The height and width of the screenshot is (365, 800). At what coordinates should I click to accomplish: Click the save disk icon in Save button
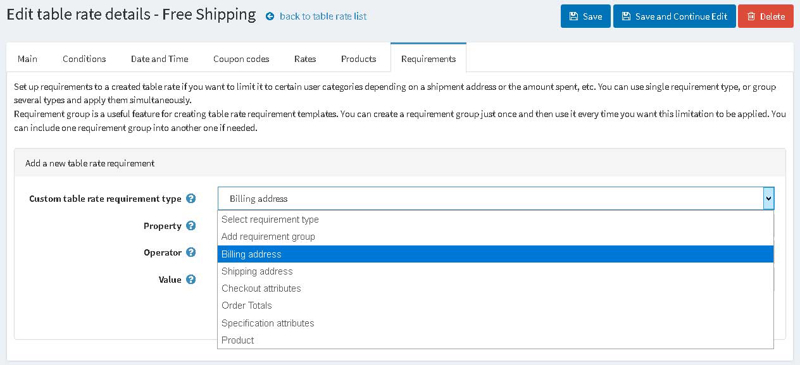pos(573,16)
